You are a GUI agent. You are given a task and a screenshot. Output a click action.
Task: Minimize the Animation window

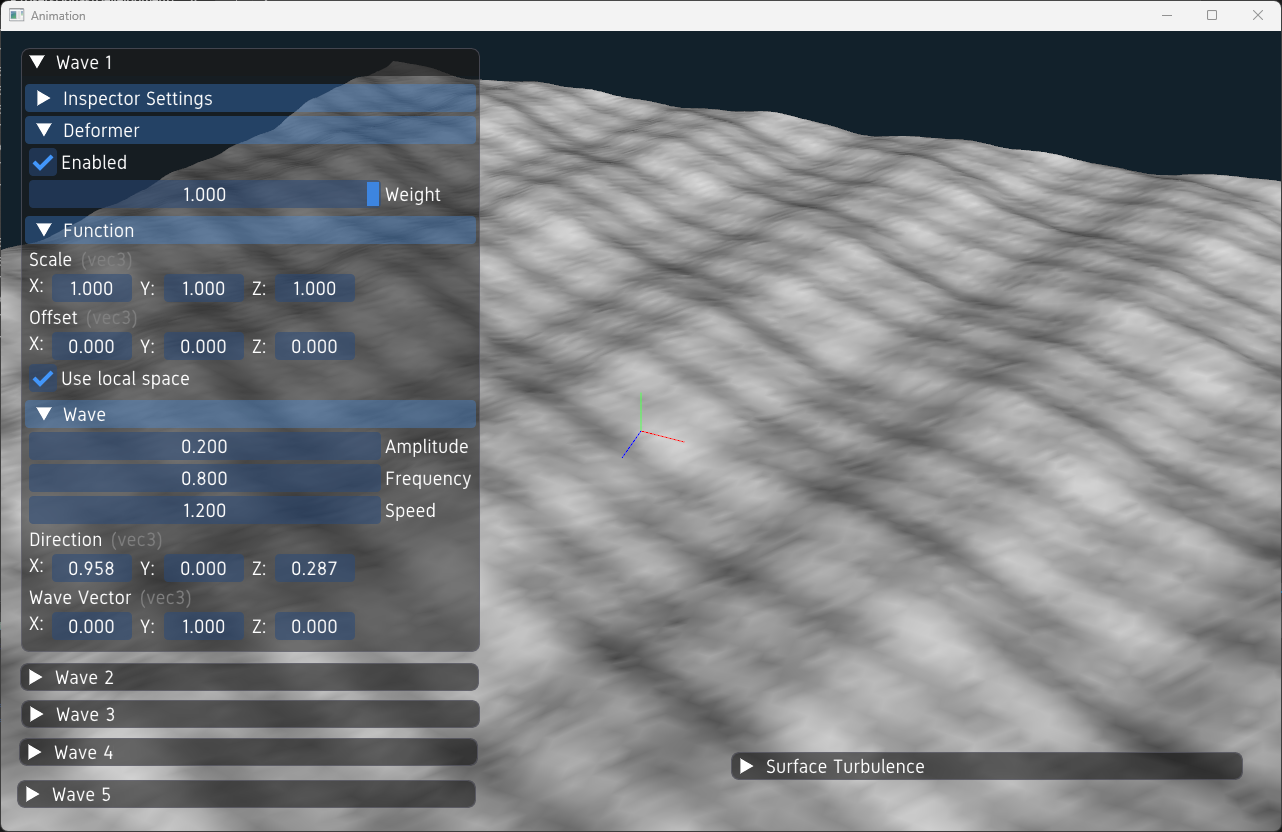(1167, 15)
